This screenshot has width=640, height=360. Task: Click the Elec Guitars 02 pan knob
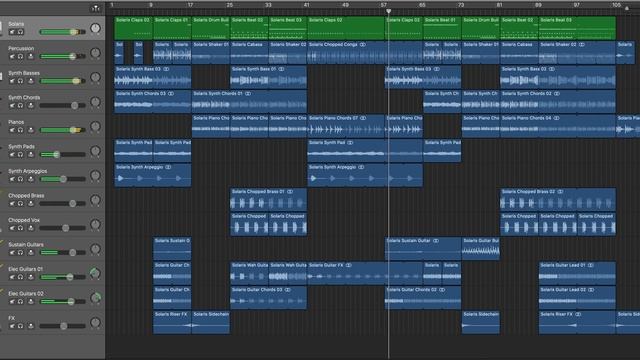coord(95,298)
